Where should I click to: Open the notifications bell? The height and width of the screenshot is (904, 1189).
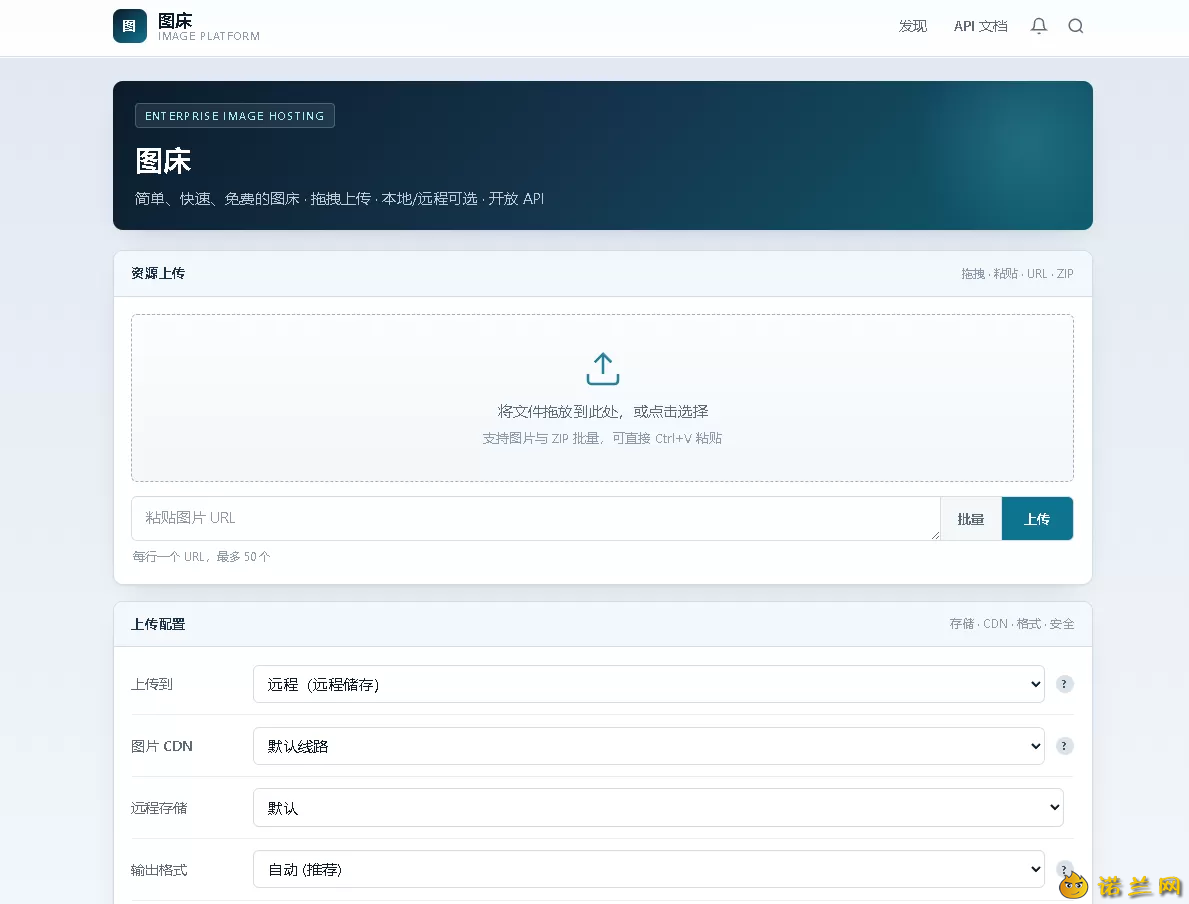1039,26
